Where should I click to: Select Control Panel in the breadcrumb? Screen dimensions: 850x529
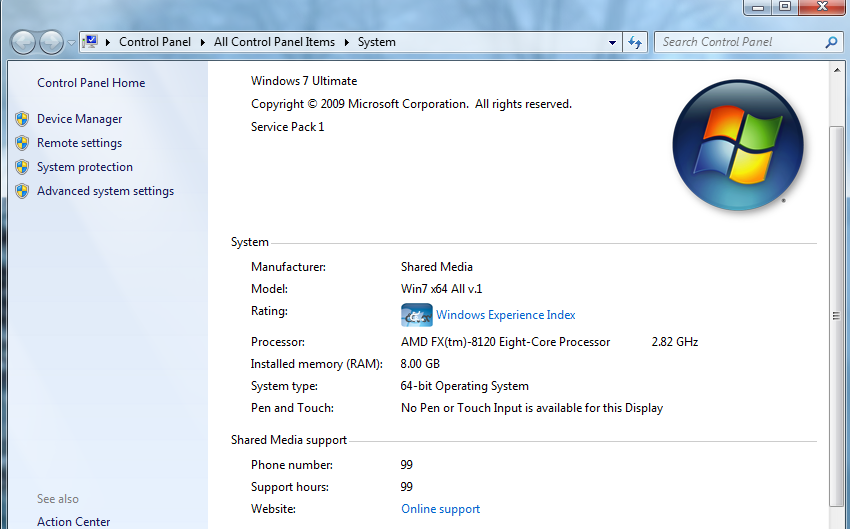tap(155, 42)
